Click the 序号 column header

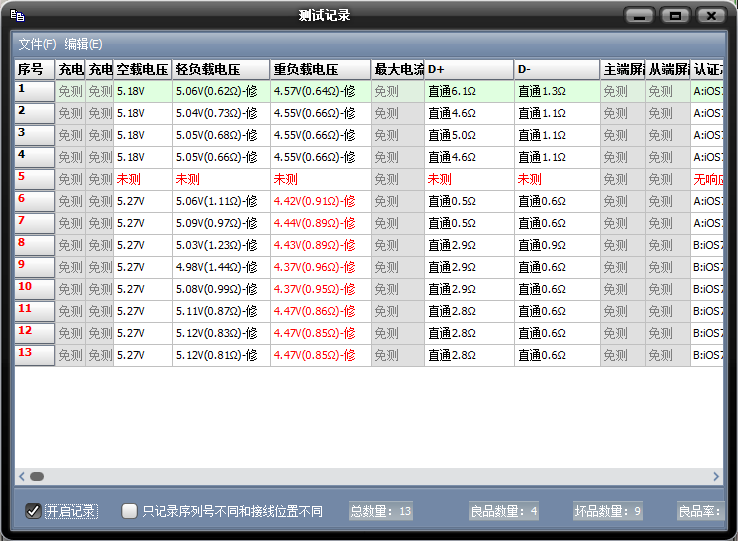coord(34,69)
